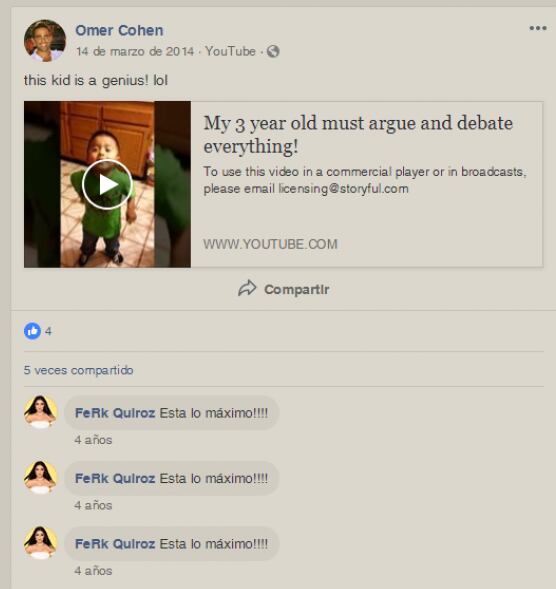Click the blue like thumbs-up icon

pyautogui.click(x=32, y=331)
